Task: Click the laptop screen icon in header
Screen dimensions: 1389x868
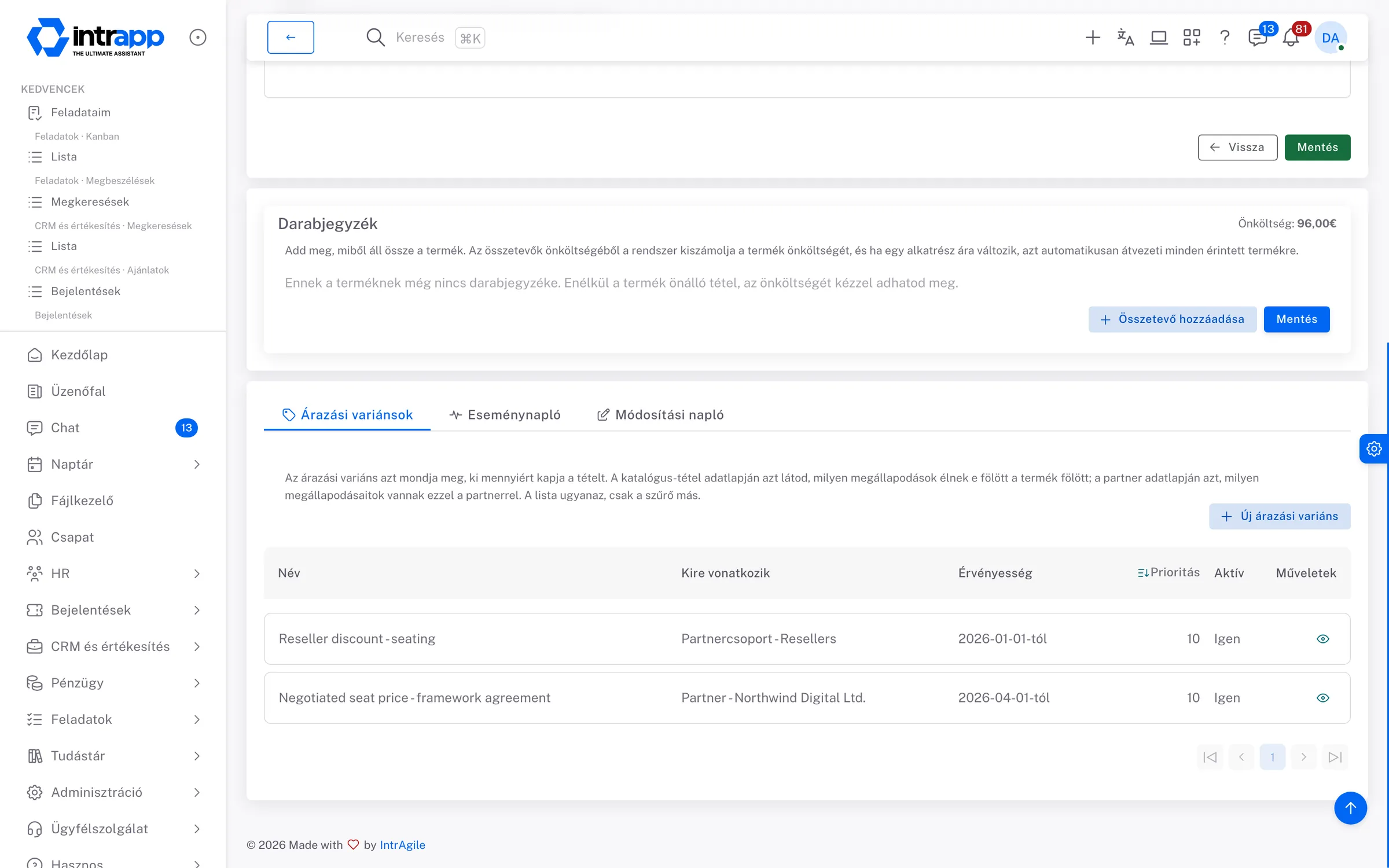Action: point(1158,38)
